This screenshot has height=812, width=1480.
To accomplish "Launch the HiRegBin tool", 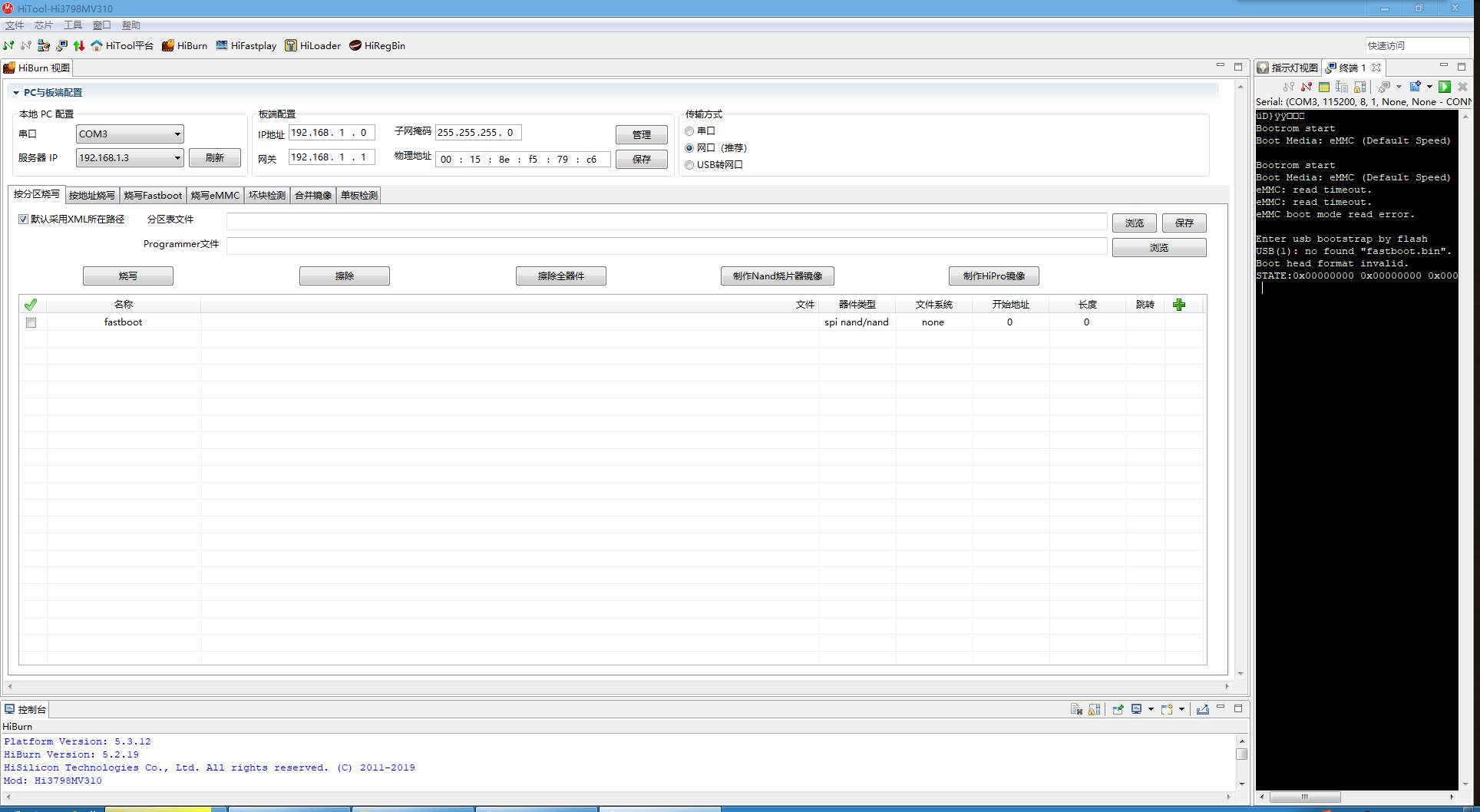I will 377,45.
